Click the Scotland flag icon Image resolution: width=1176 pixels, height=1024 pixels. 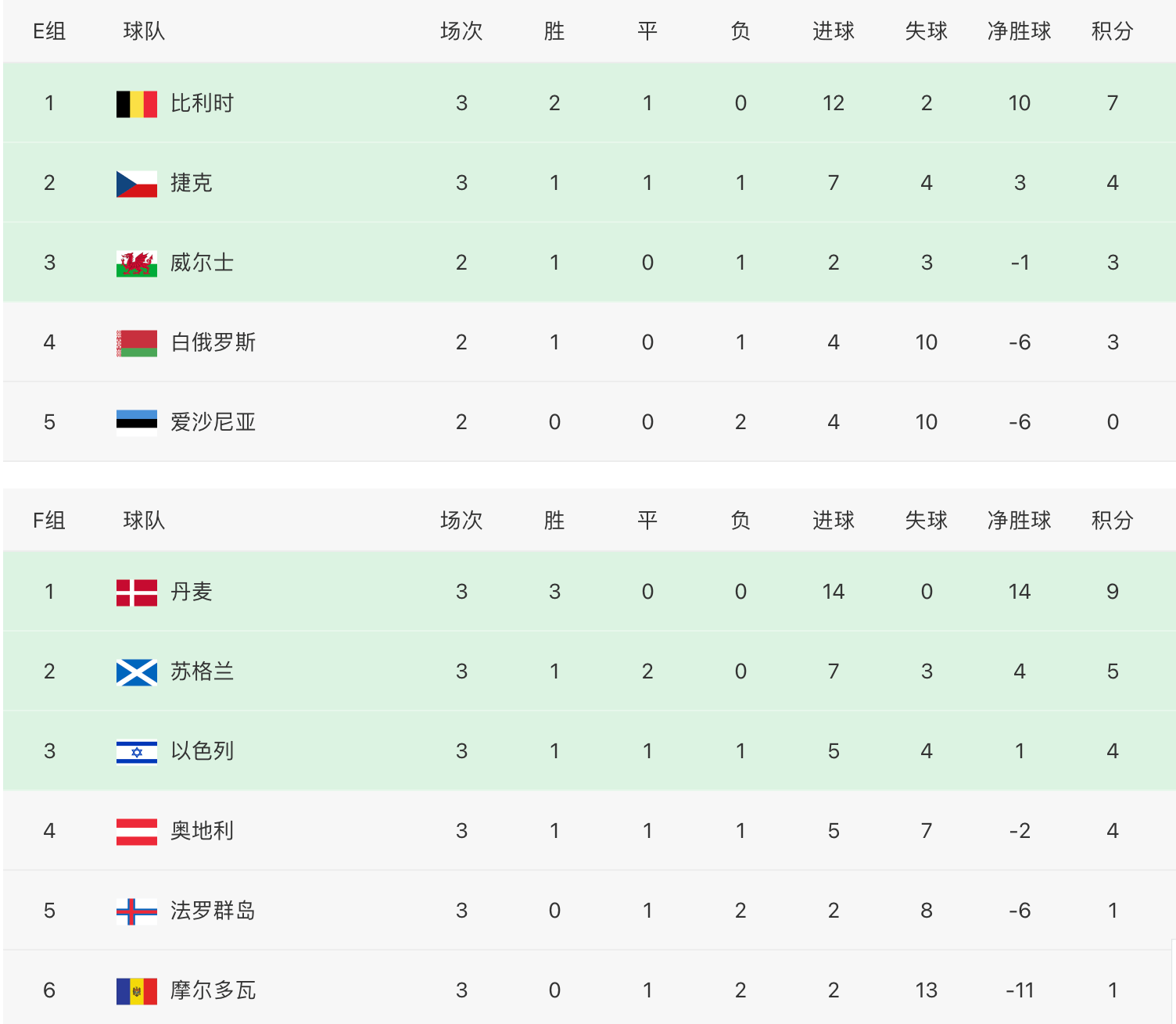click(x=137, y=672)
